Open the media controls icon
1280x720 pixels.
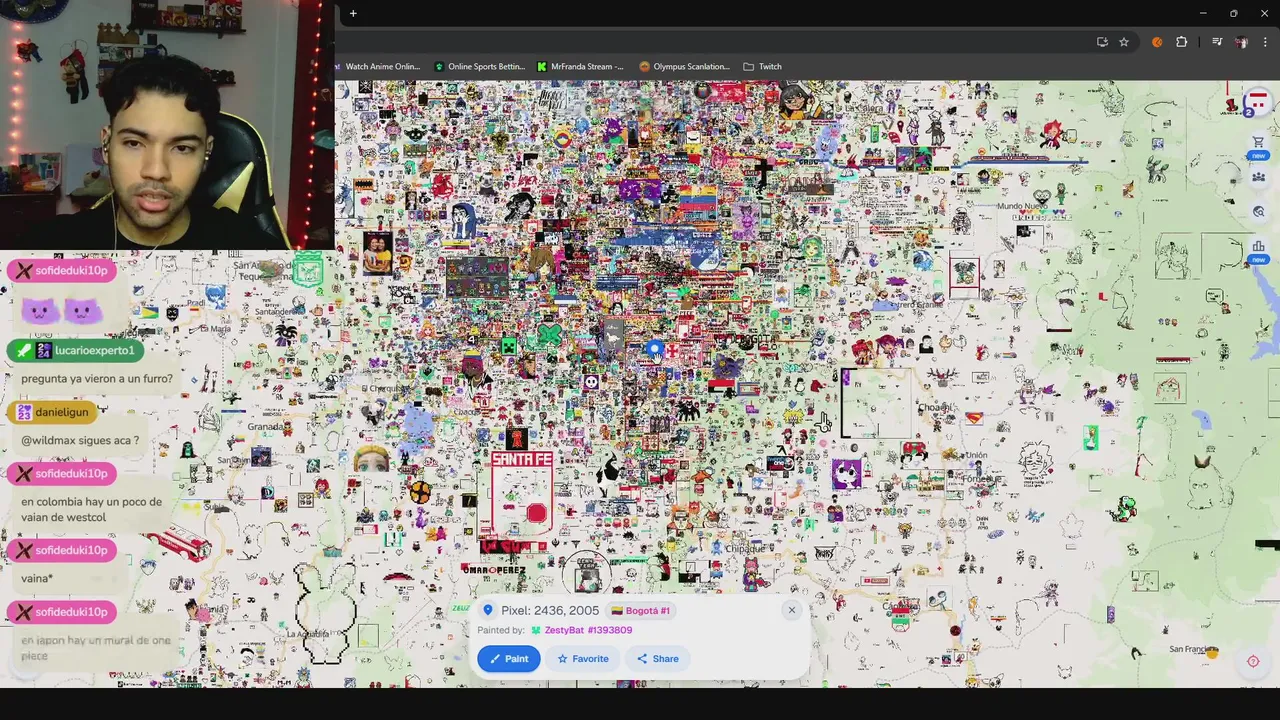pyautogui.click(x=1217, y=42)
